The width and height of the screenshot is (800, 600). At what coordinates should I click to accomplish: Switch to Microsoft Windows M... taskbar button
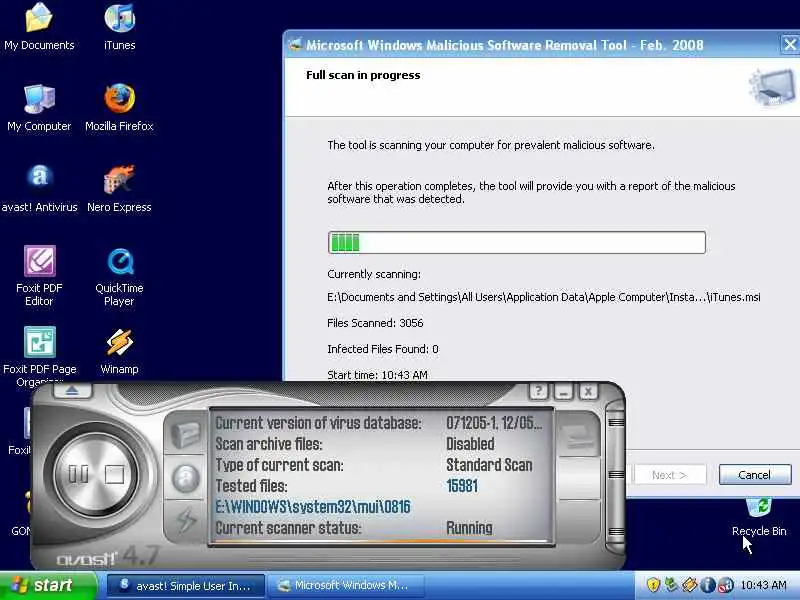point(346,585)
